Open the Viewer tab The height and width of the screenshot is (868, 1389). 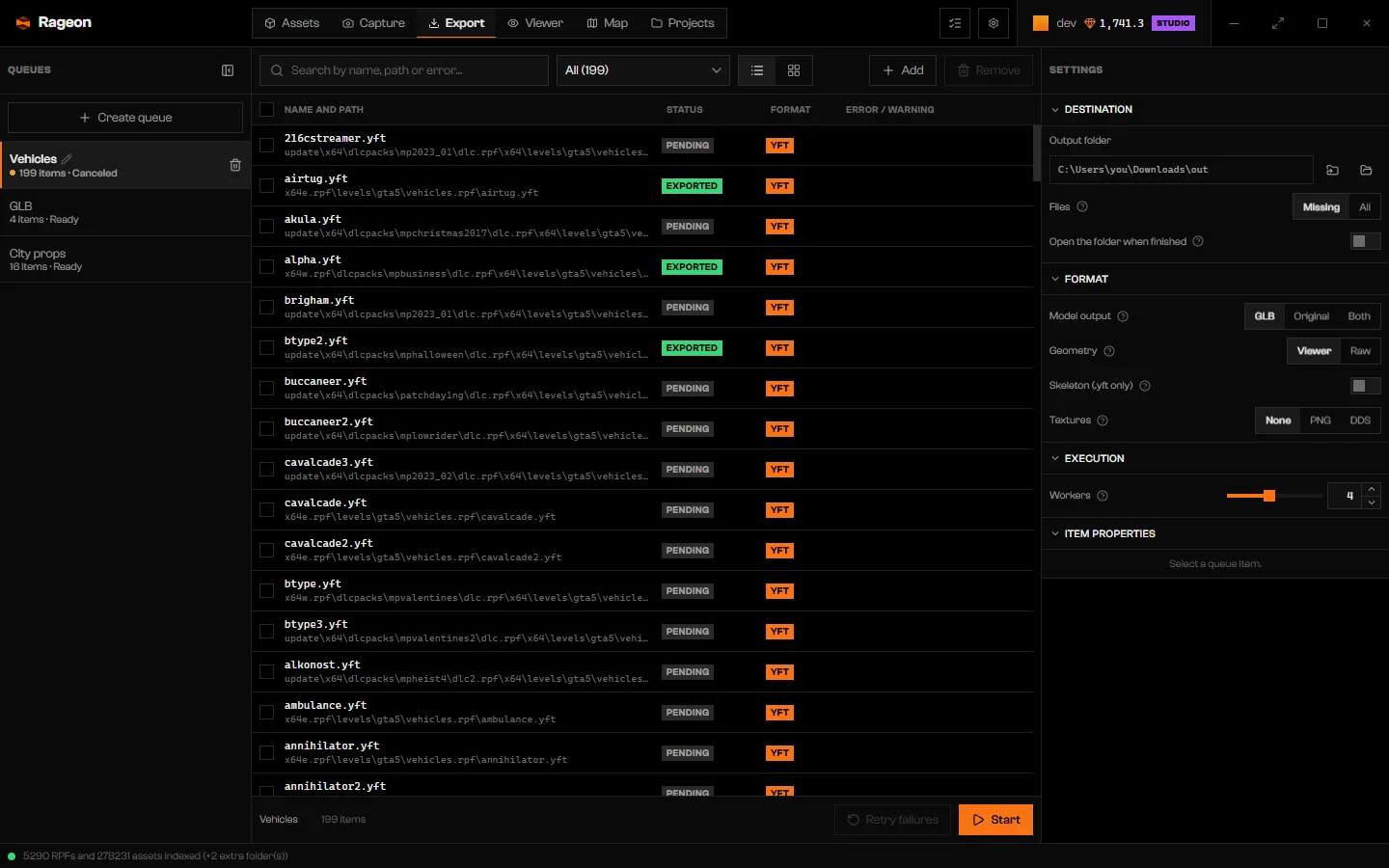(535, 23)
